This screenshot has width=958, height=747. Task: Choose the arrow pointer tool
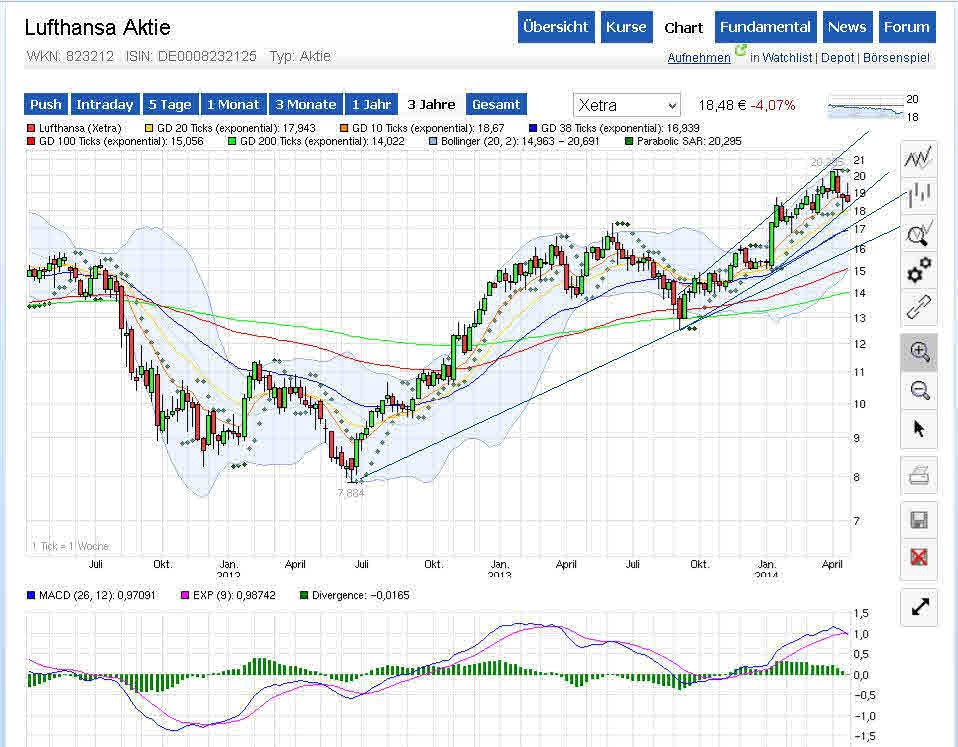click(919, 429)
